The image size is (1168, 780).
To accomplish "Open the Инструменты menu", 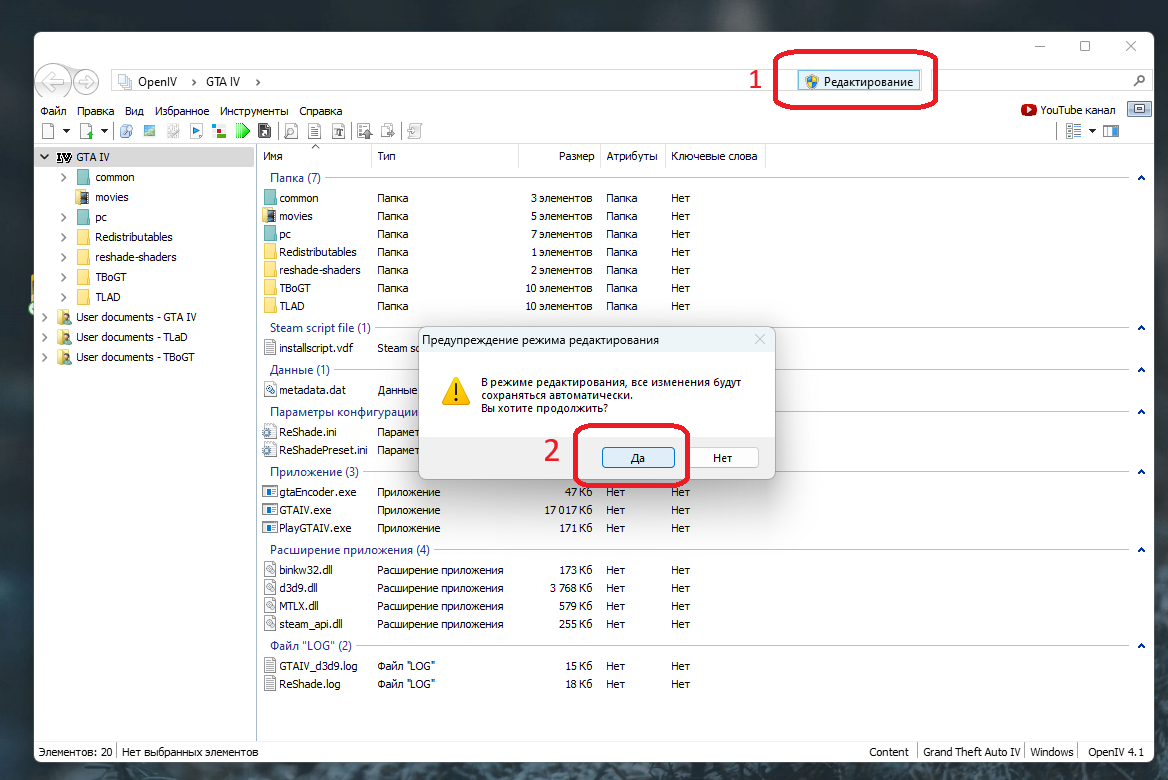I will tap(254, 111).
